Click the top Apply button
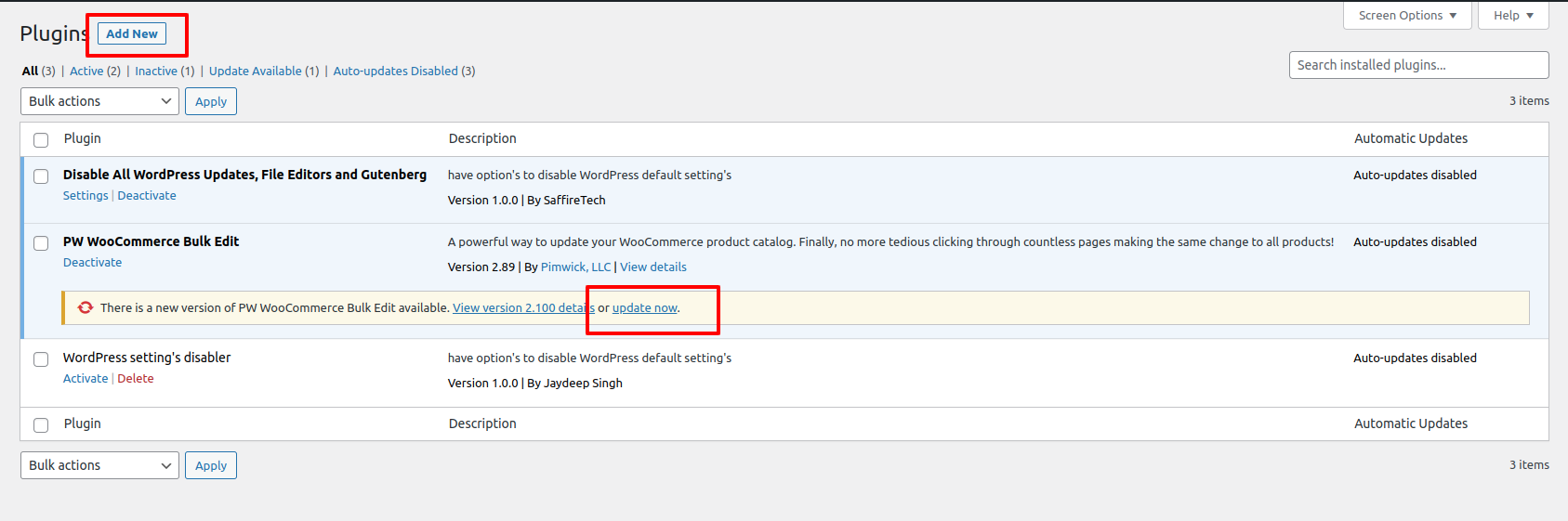 tap(211, 101)
